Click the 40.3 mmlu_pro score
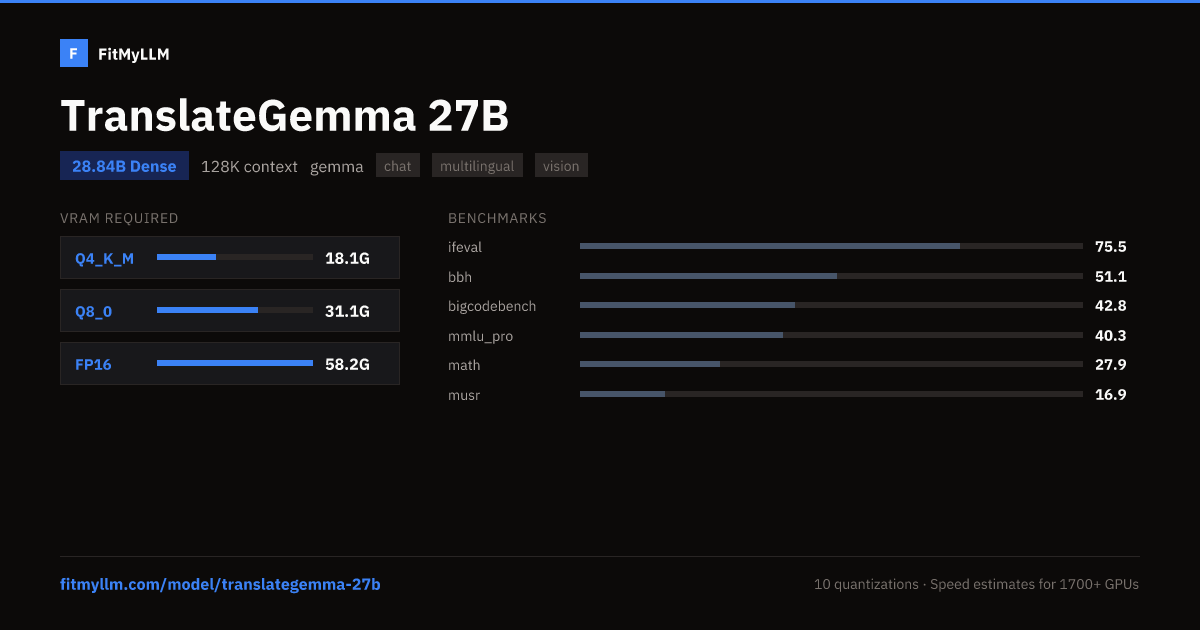The height and width of the screenshot is (630, 1200). [1111, 335]
